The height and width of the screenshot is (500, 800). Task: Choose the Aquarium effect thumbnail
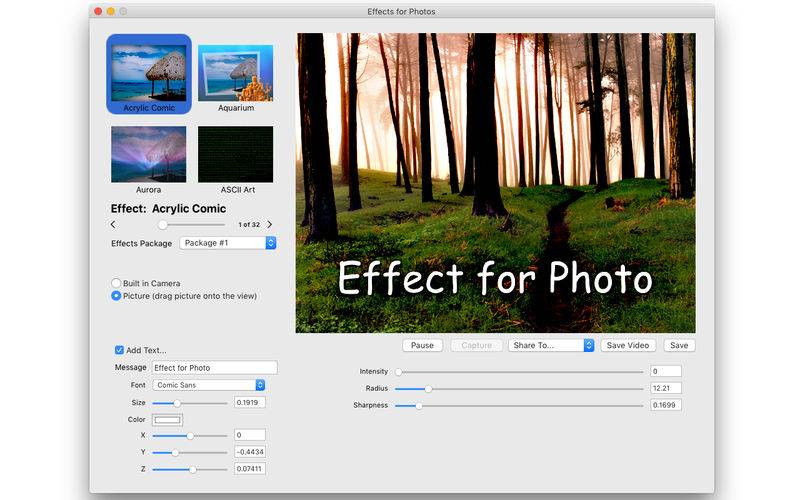pos(235,73)
